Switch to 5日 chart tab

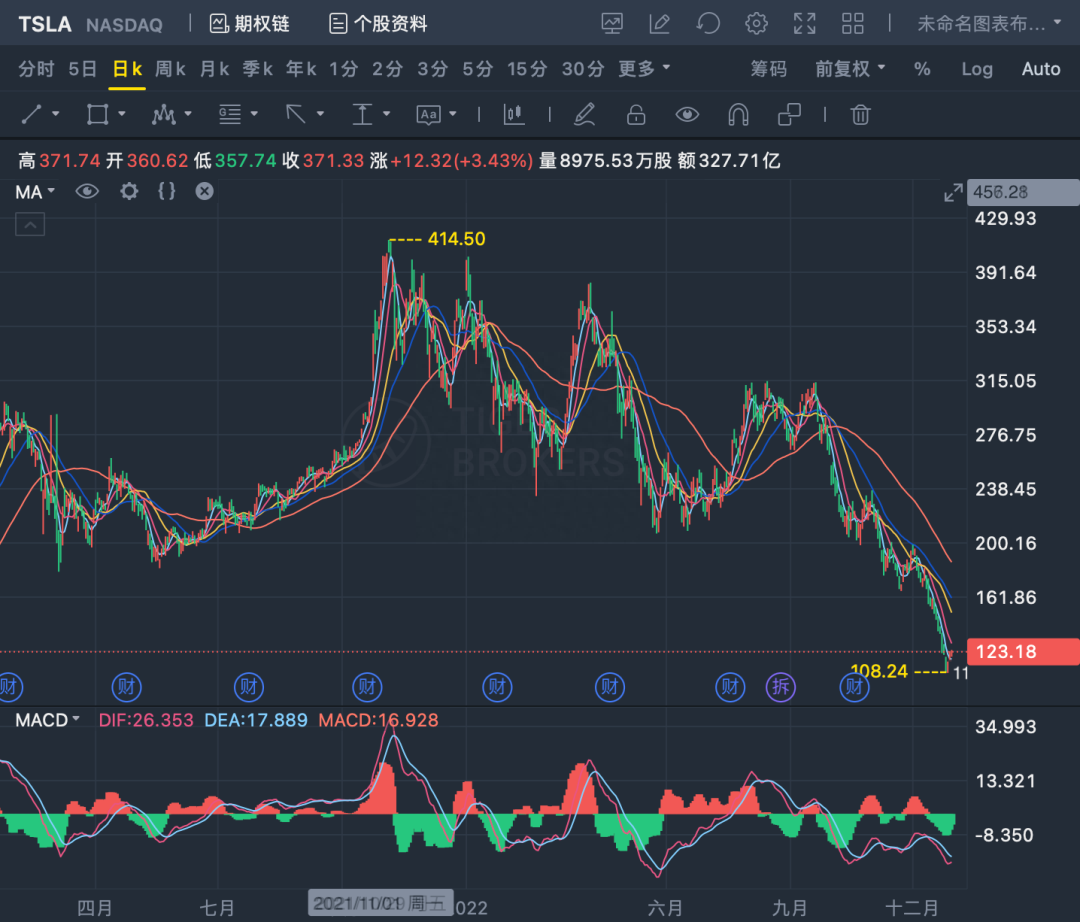point(83,69)
